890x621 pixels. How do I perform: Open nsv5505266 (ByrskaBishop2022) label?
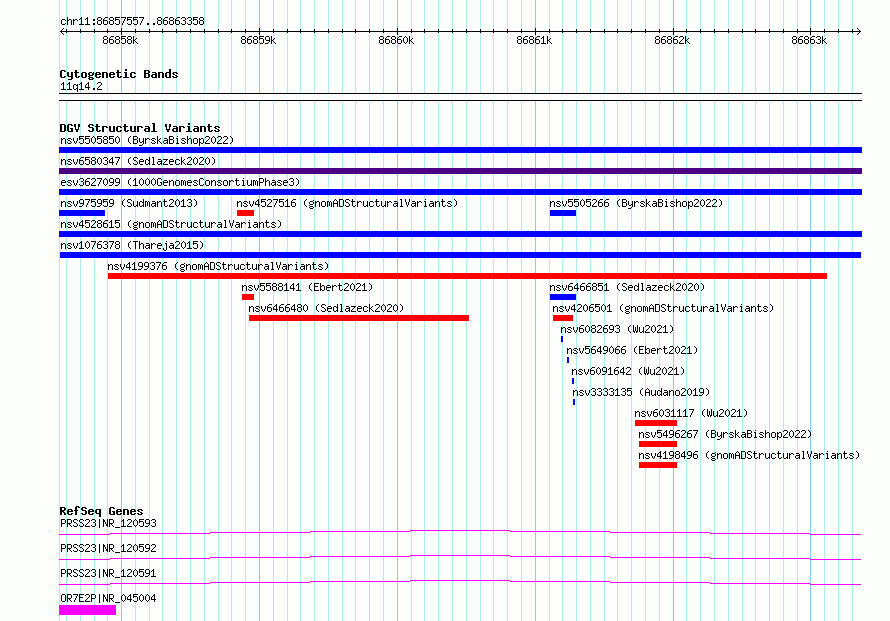click(x=636, y=203)
